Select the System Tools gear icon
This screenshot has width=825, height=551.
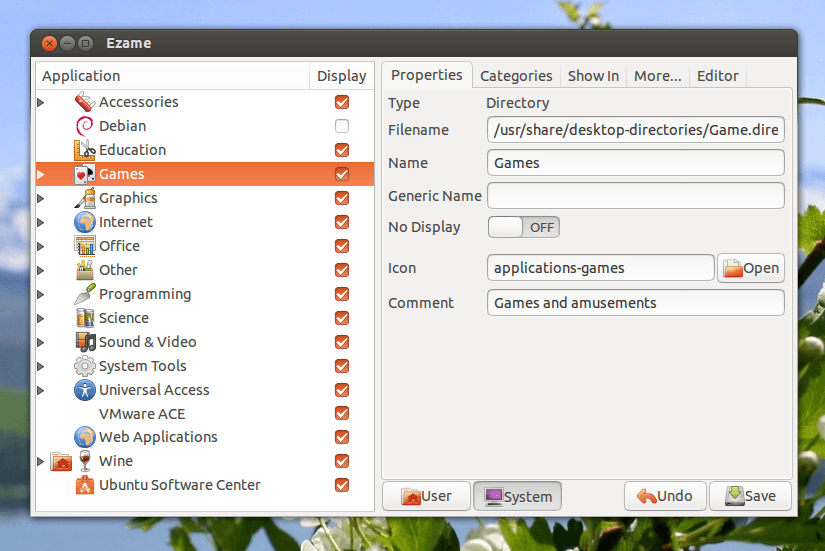[x=84, y=366]
